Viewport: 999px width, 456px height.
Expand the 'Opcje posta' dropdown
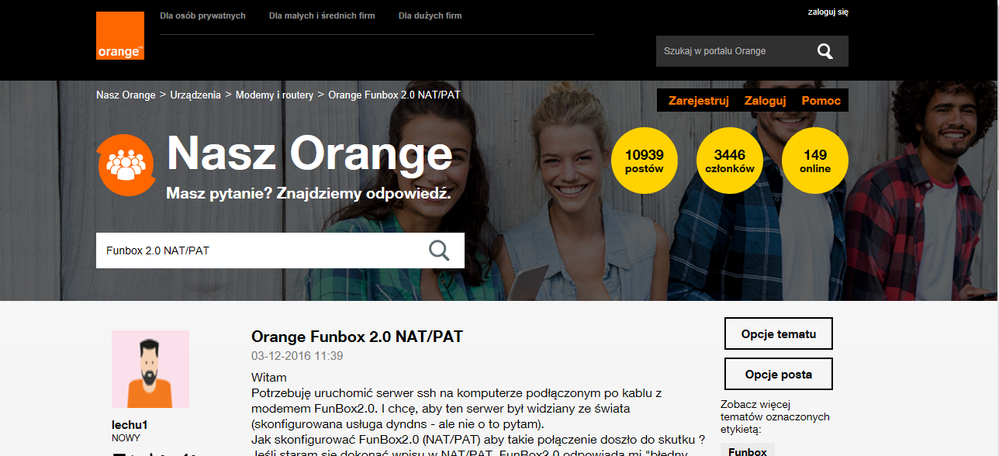[x=778, y=374]
